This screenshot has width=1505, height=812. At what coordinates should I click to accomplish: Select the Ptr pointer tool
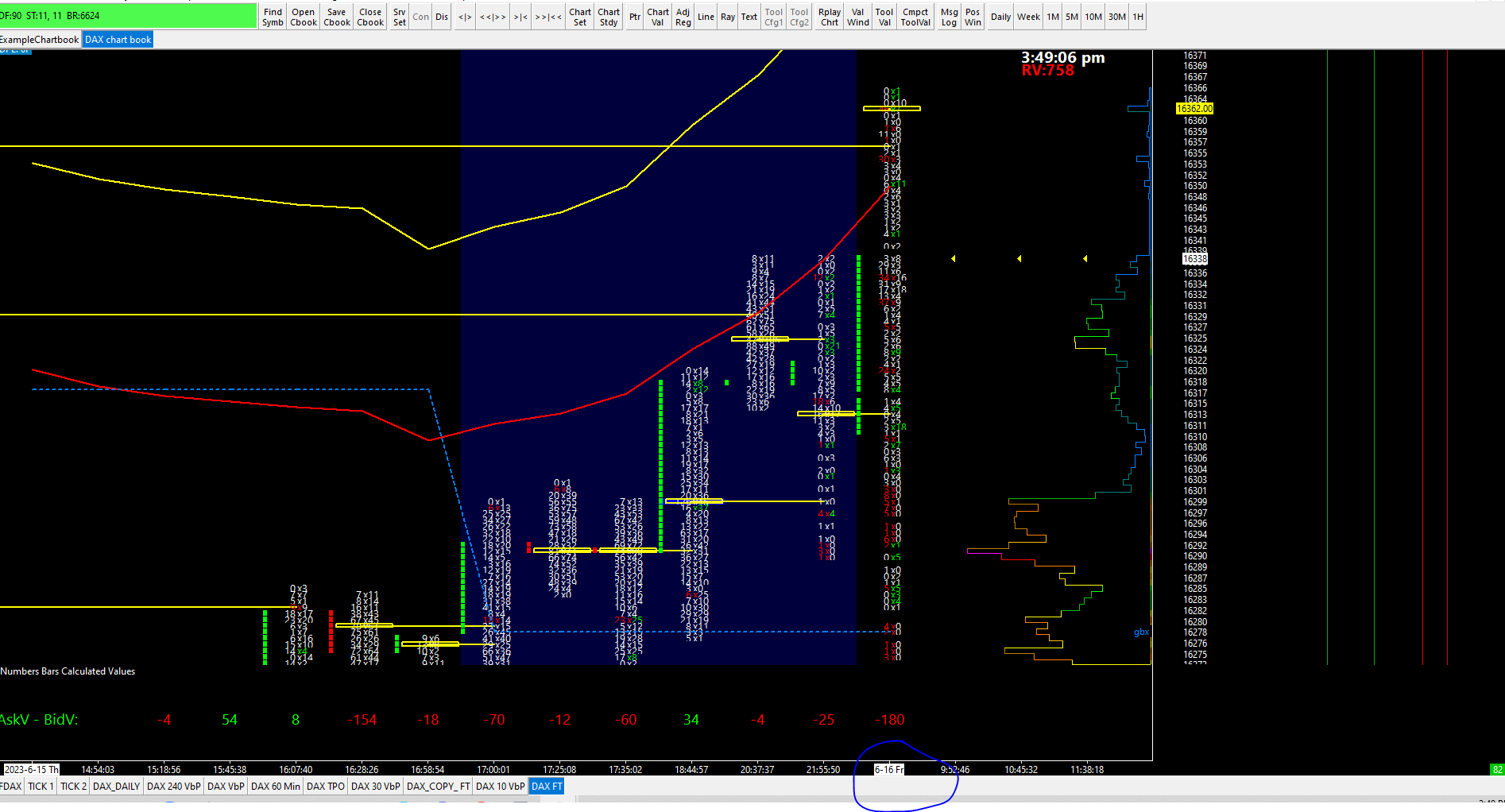click(x=635, y=17)
